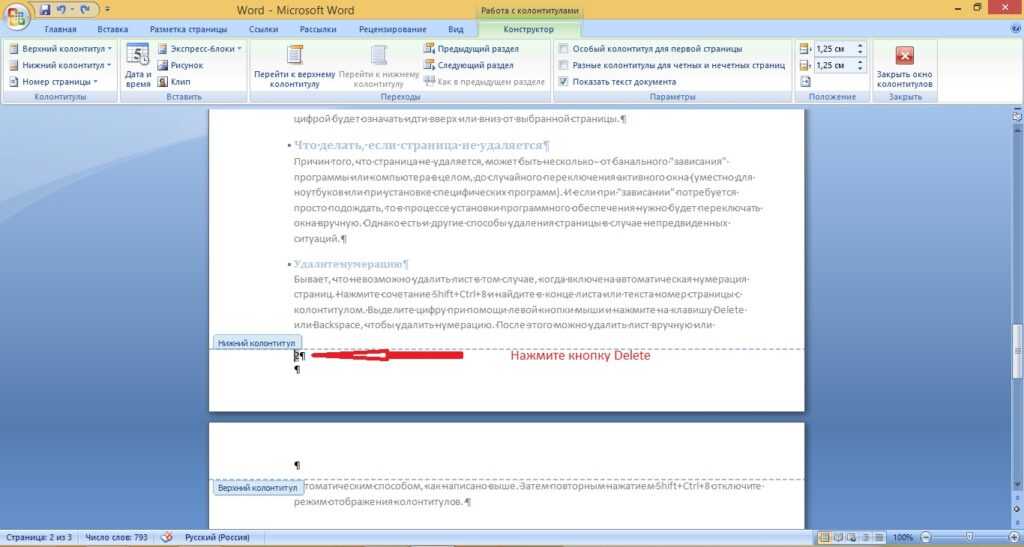Toggle Разные колонтитулы для четных и нечетных страниц

tap(565, 65)
